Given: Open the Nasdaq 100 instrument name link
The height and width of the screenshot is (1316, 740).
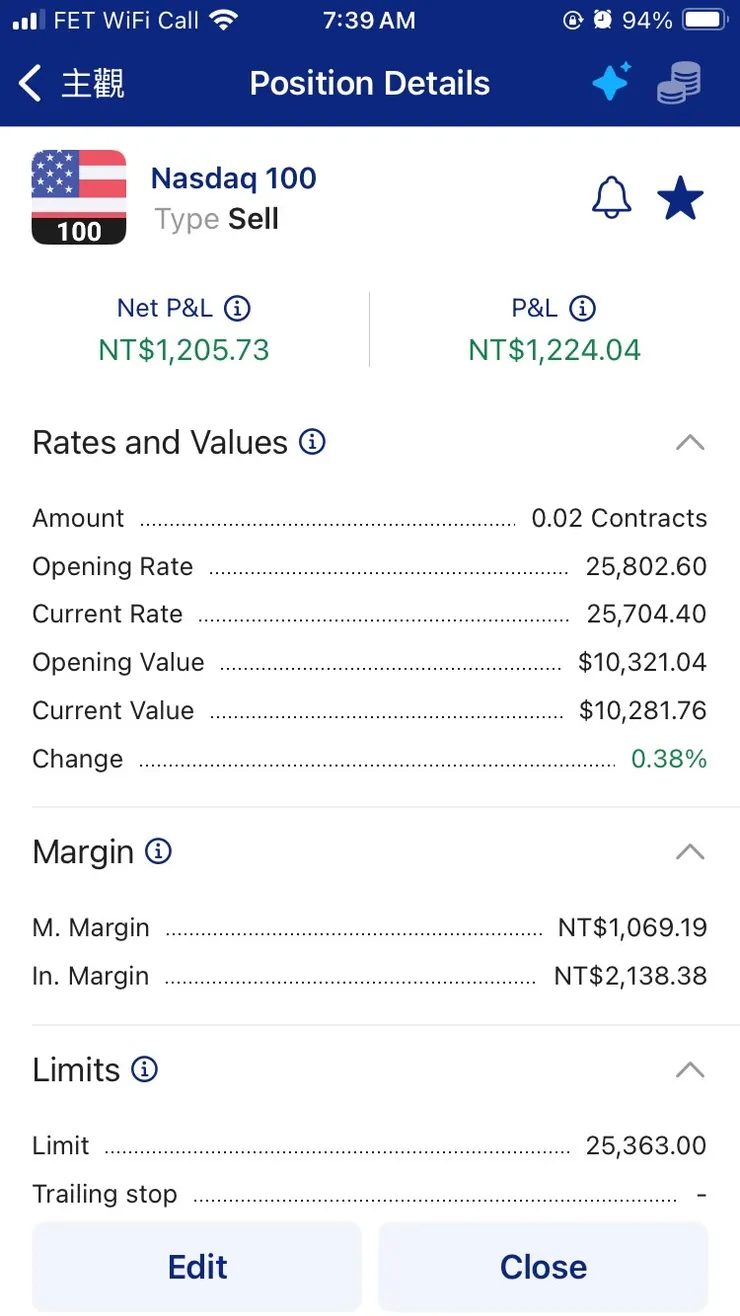Looking at the screenshot, I should pos(233,179).
